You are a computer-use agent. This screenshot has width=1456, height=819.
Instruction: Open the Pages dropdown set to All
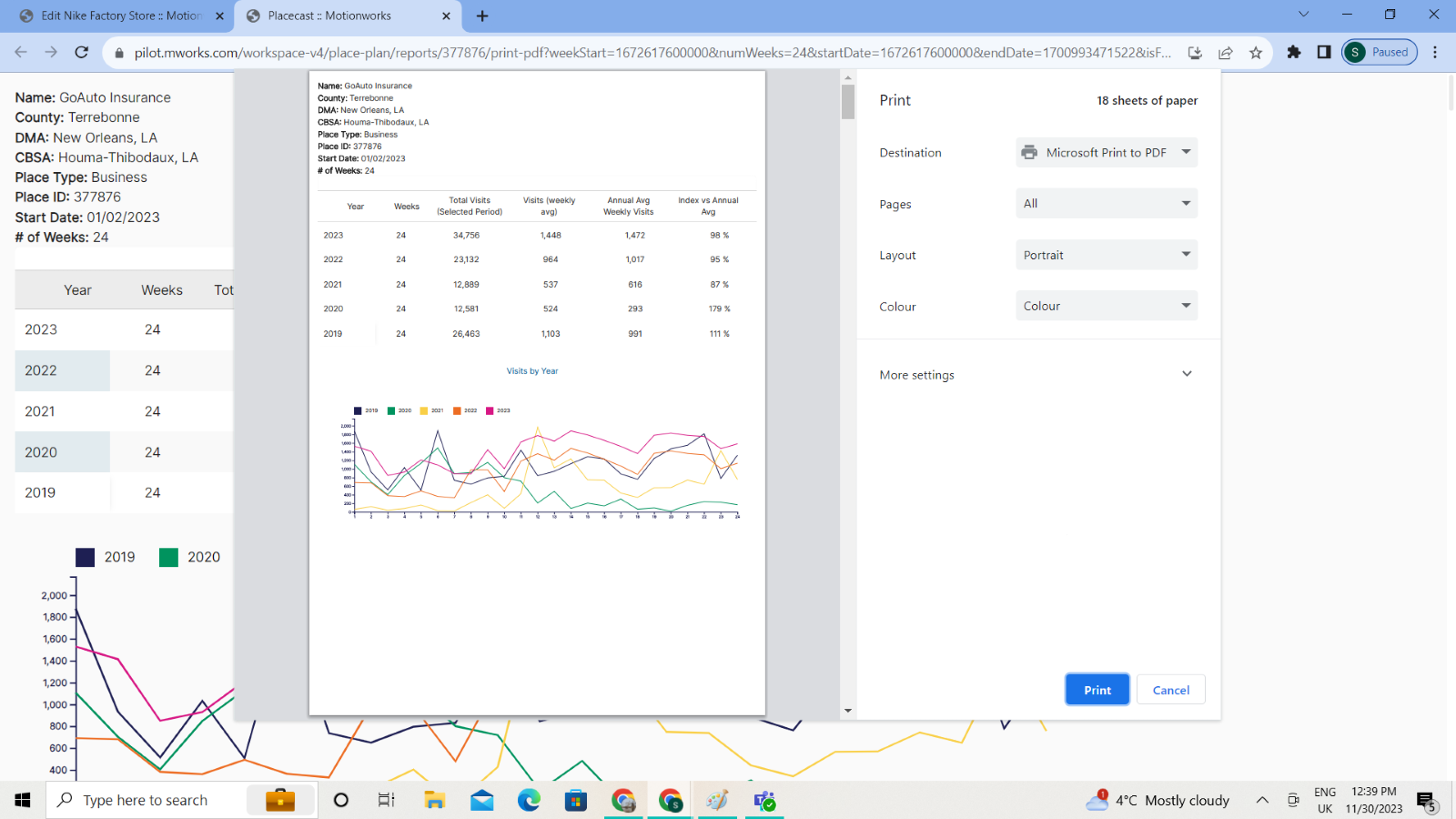(1107, 203)
